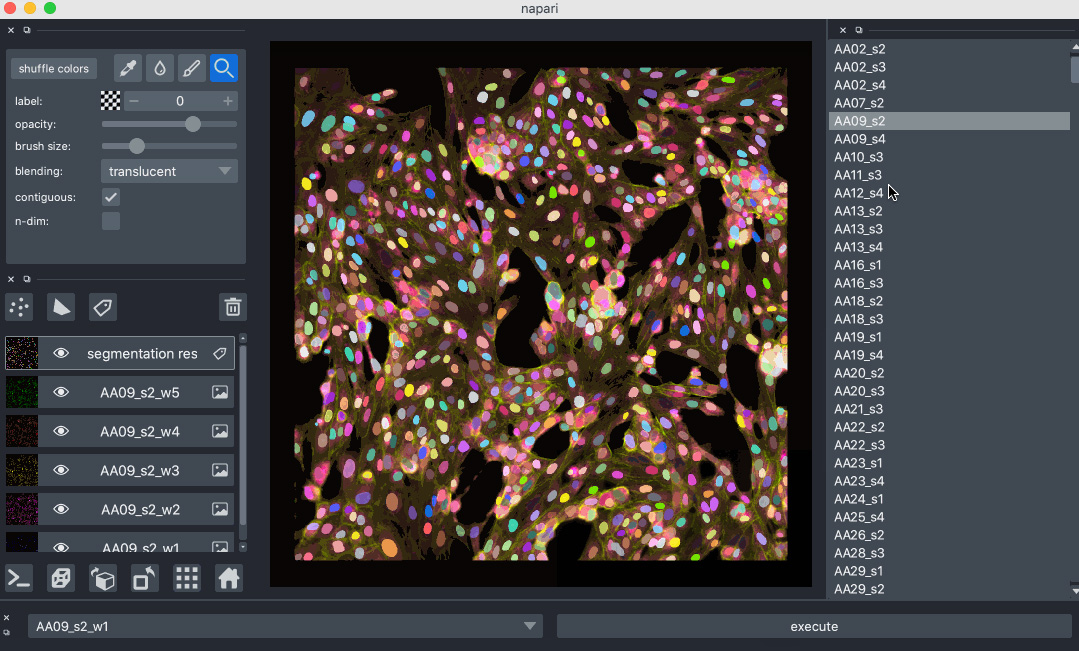Click shuffle colors button

coord(53,67)
